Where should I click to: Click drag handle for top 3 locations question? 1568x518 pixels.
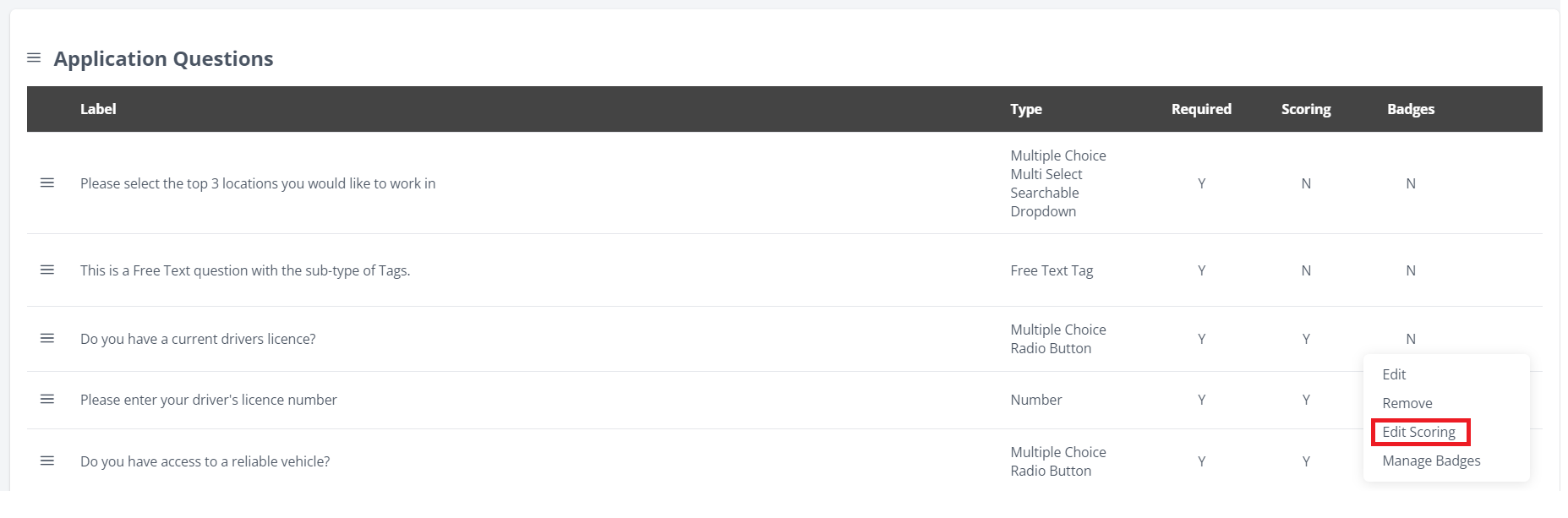[47, 183]
